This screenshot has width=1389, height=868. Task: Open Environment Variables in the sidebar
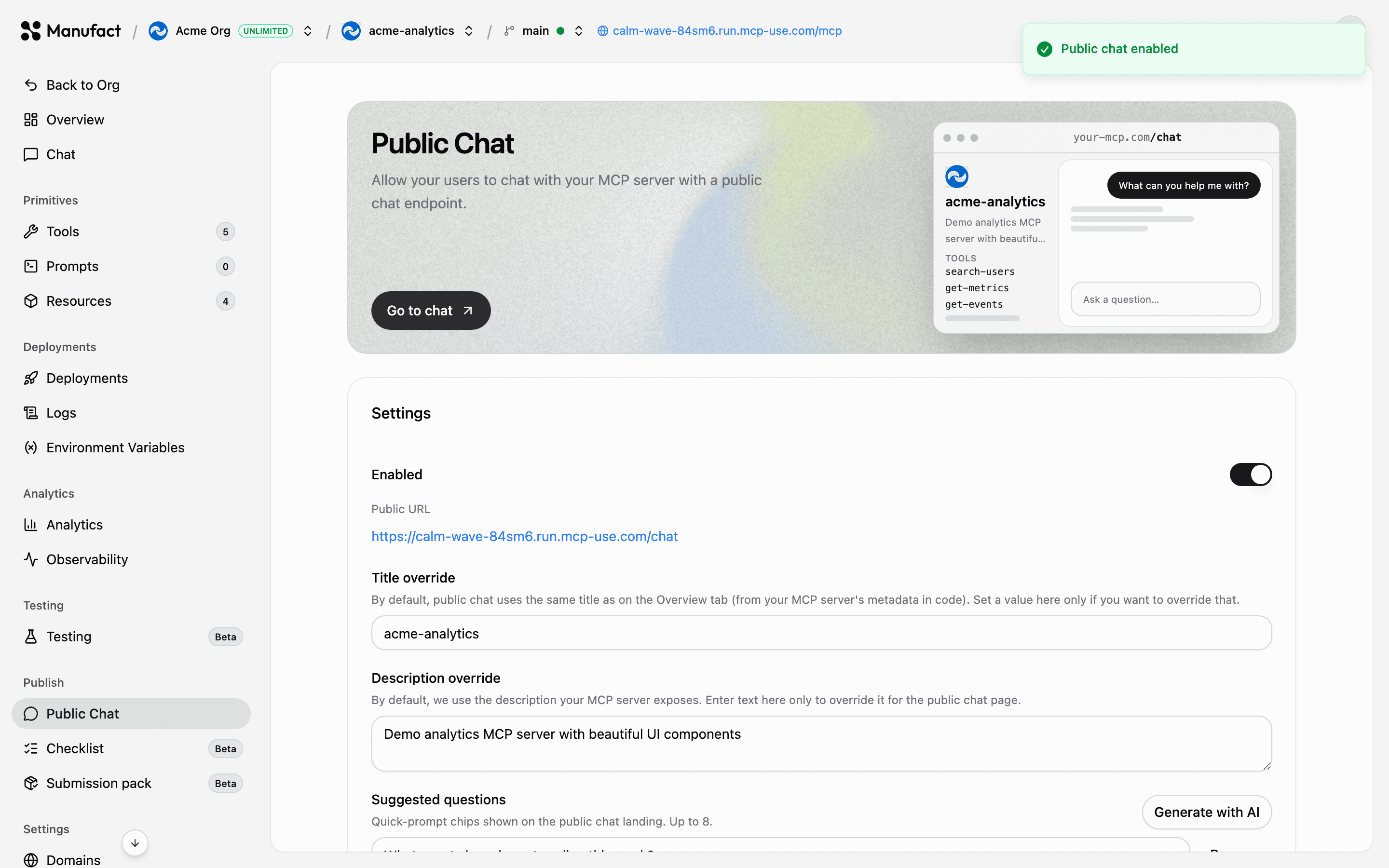pos(131,447)
